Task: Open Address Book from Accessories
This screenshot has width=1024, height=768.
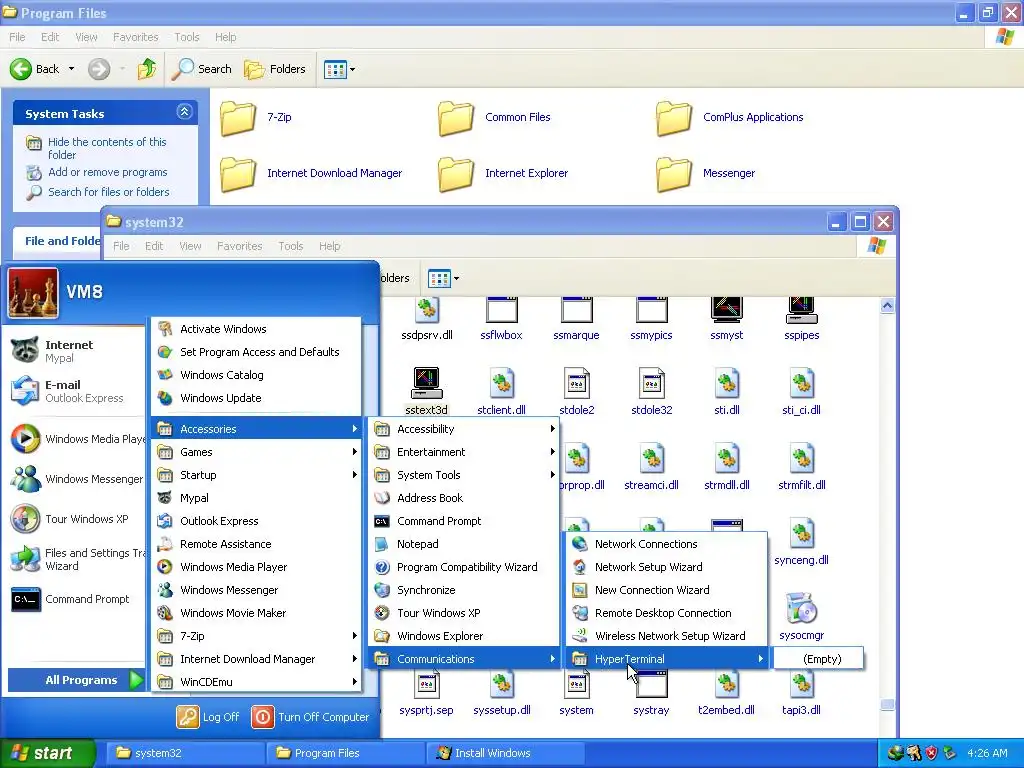Action: pos(464,498)
